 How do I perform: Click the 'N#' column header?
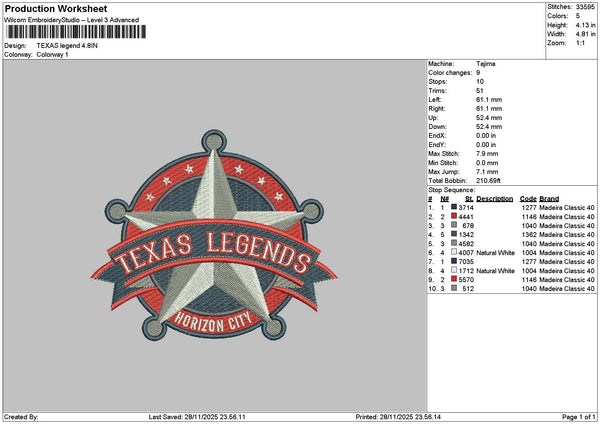444,199
